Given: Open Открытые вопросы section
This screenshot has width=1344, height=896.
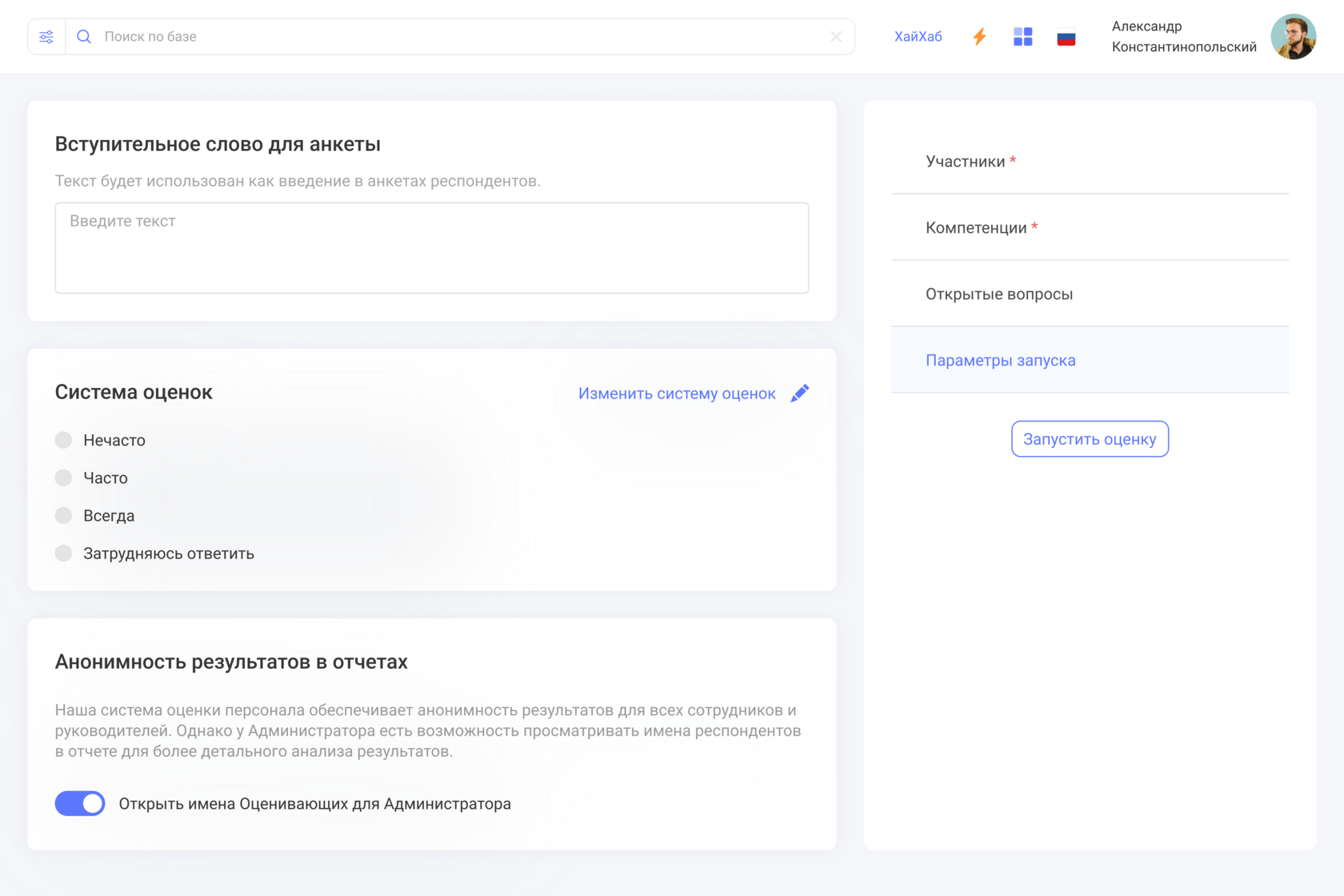Looking at the screenshot, I should pyautogui.click(x=999, y=294).
